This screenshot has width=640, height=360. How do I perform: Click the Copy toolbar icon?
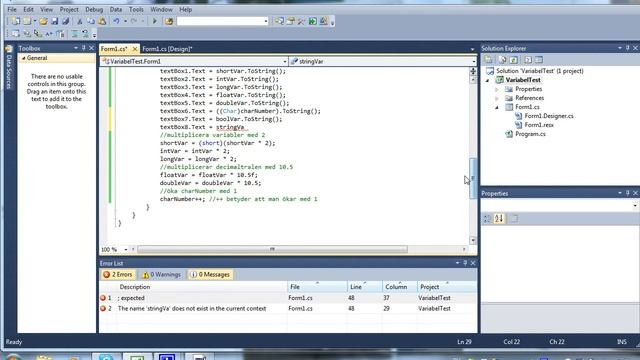pyautogui.click(x=91, y=21)
